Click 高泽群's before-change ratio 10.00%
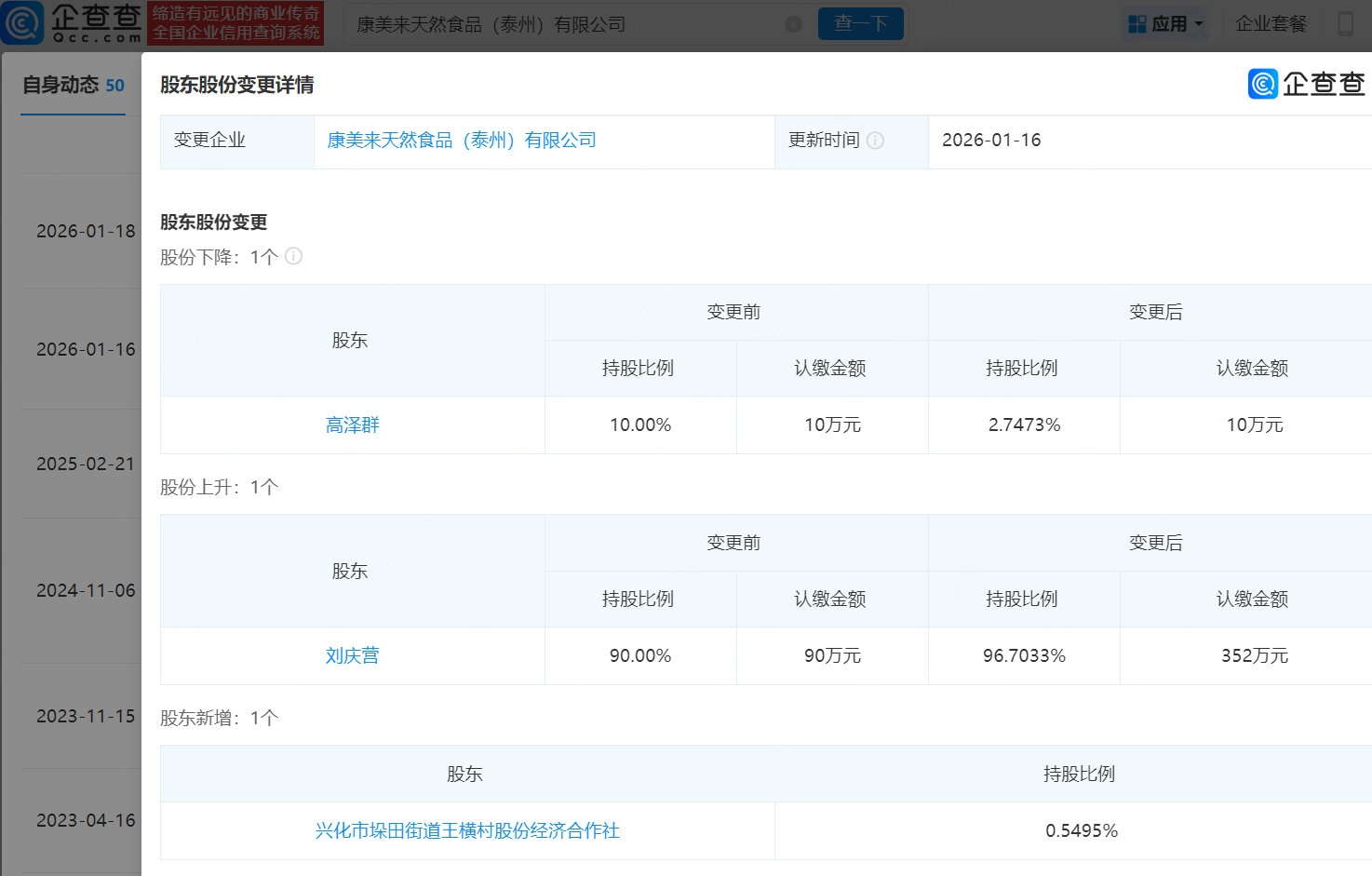The width and height of the screenshot is (1372, 876). pyautogui.click(x=640, y=425)
